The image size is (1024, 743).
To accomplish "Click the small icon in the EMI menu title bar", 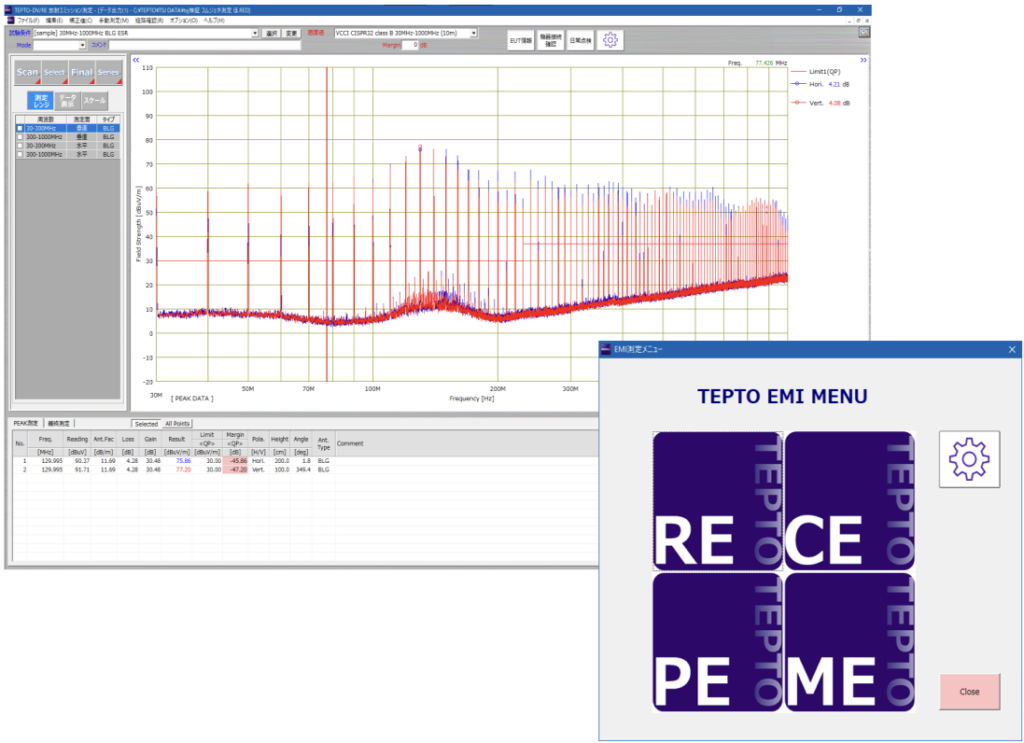I will coord(605,349).
